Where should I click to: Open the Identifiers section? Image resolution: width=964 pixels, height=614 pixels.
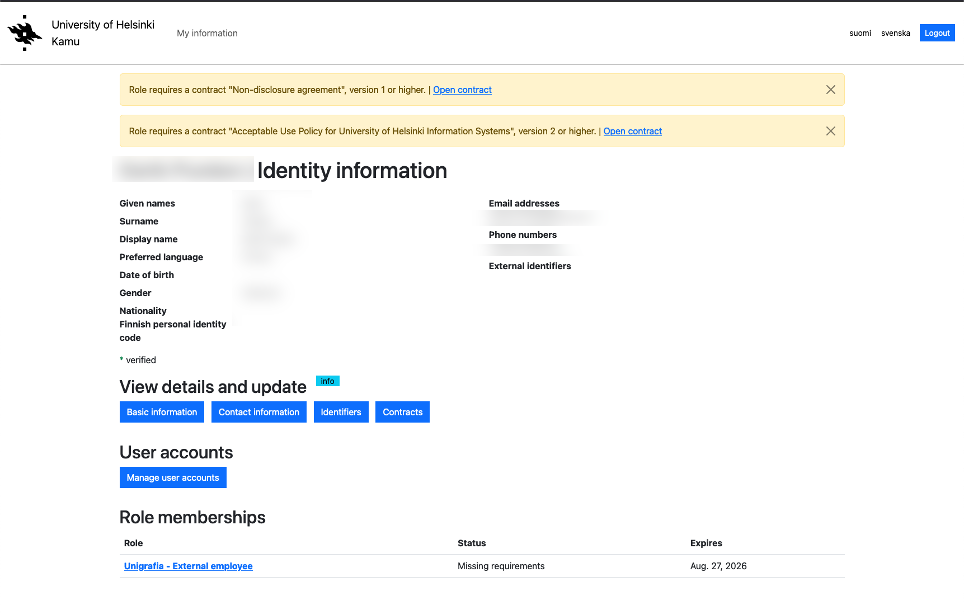point(341,412)
